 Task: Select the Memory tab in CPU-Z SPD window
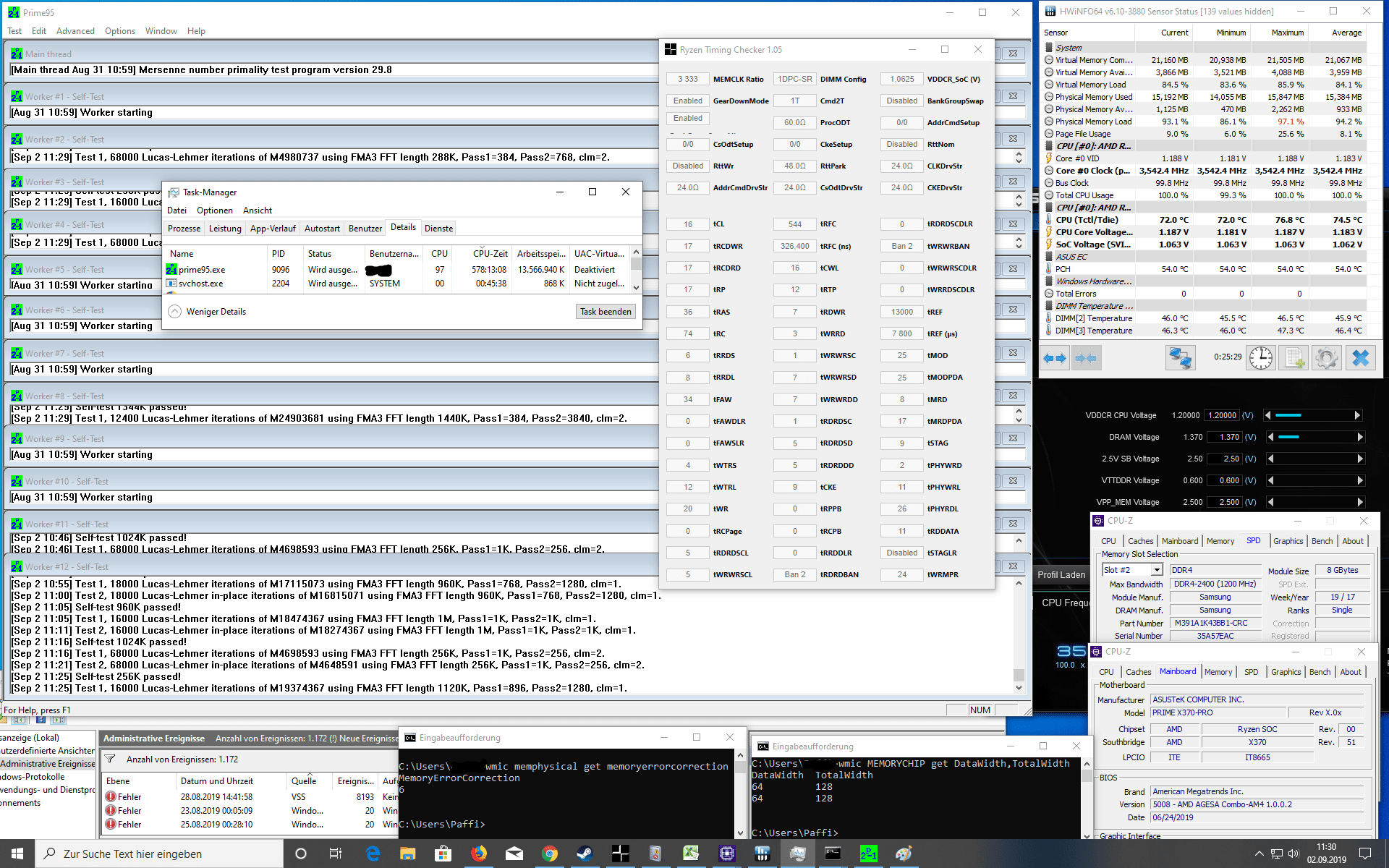1220,541
